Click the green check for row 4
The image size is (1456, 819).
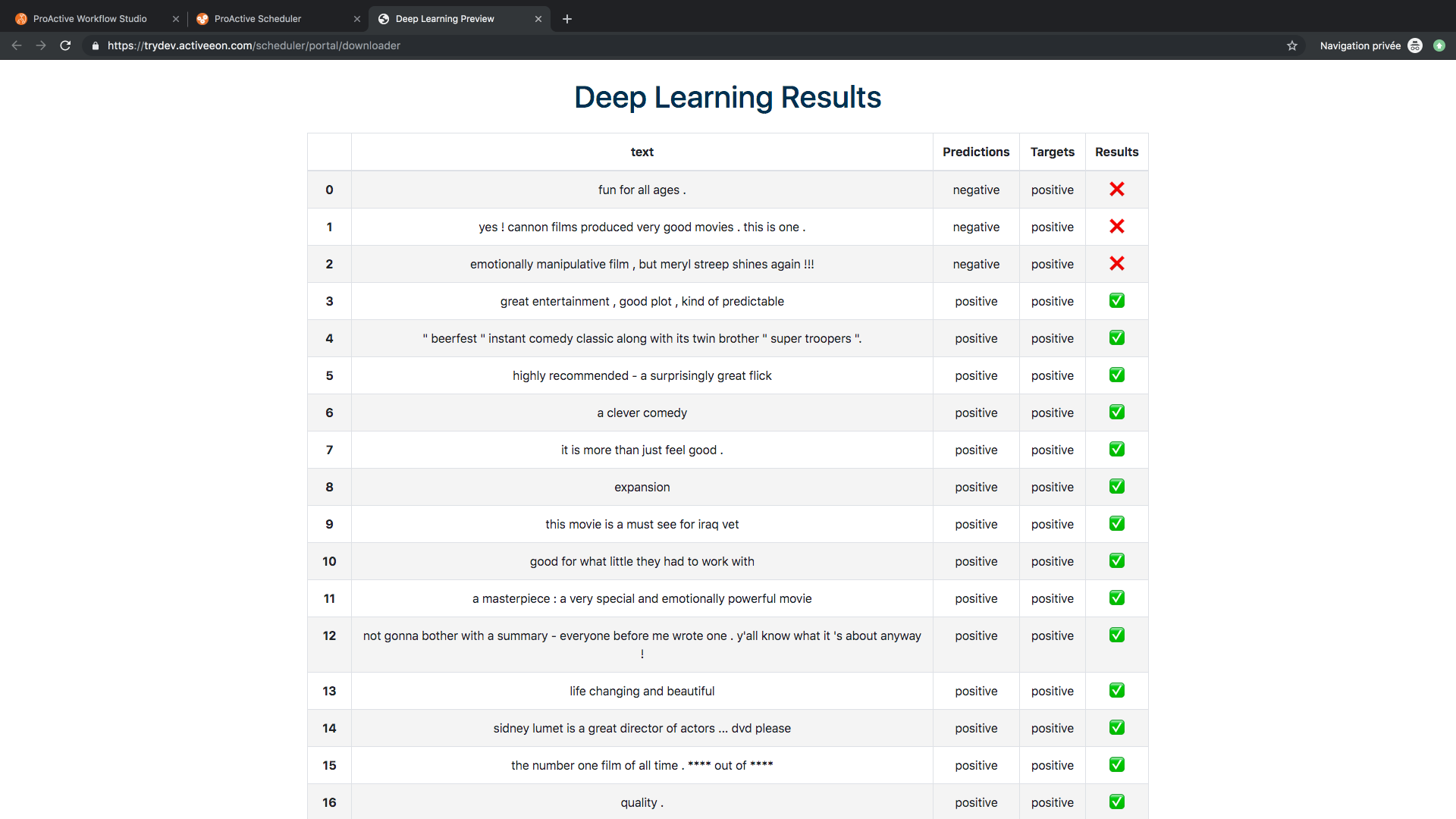point(1117,338)
